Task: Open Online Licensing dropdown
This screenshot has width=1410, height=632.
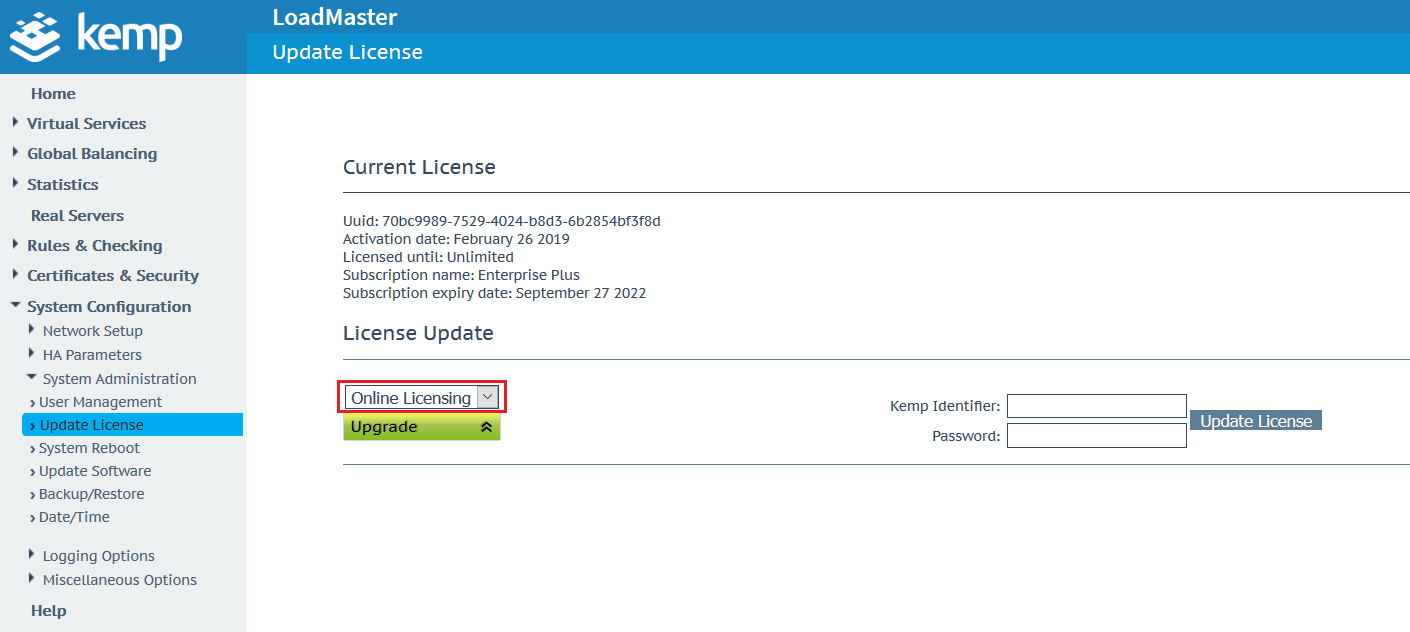Action: 421,398
